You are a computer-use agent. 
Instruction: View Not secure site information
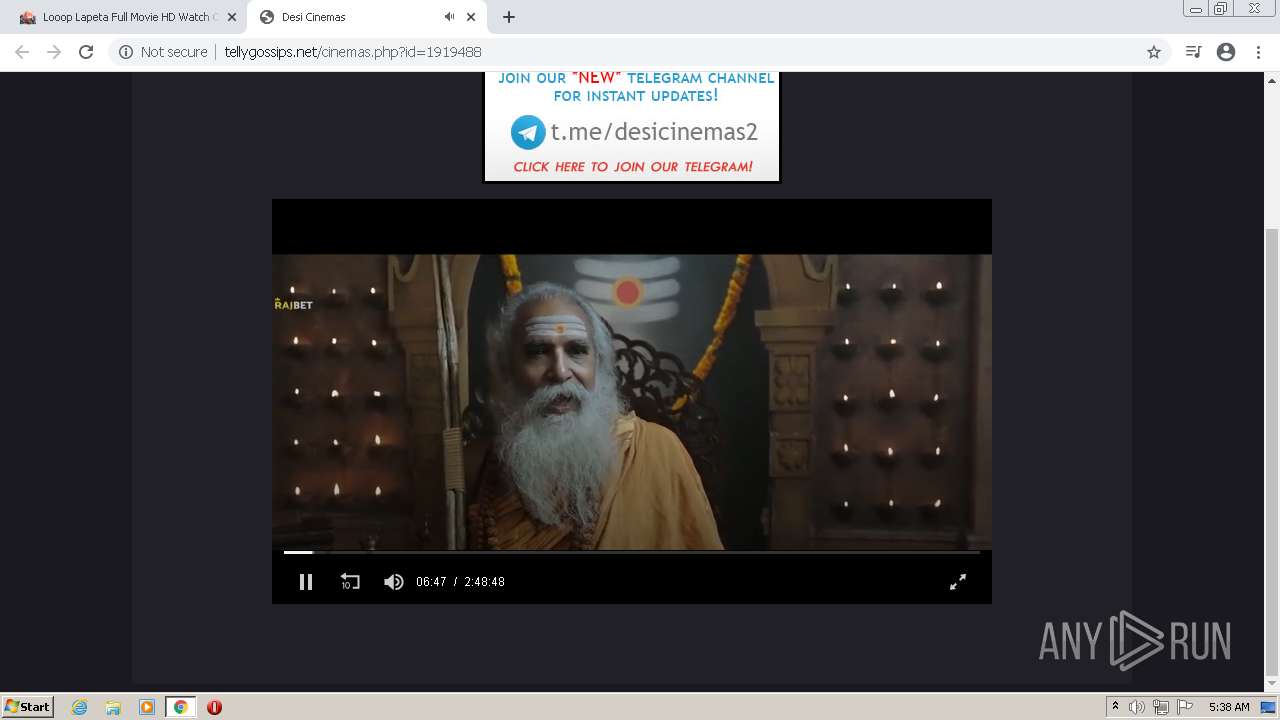click(x=163, y=52)
